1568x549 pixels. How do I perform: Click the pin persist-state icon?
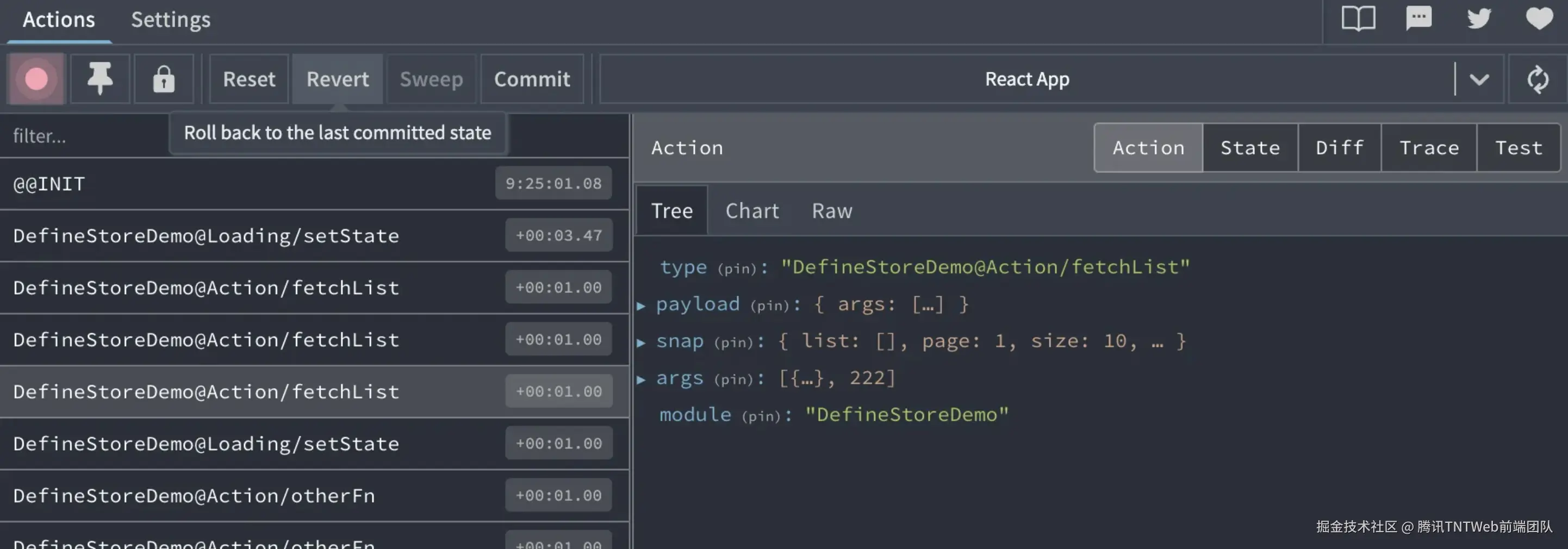[100, 79]
